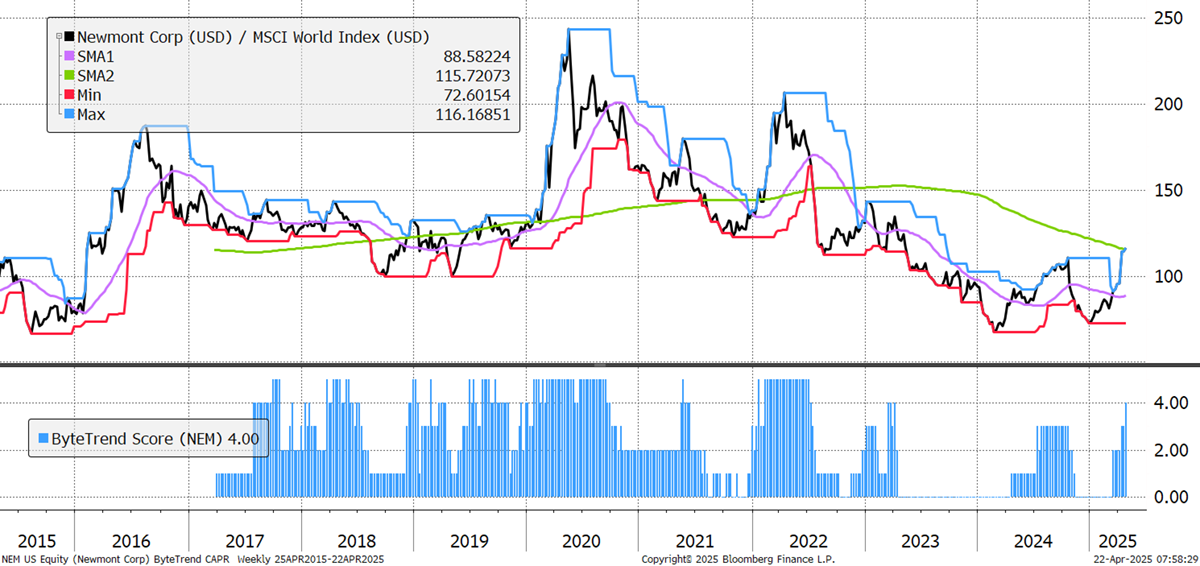Select the SMA1 legend label
The image size is (1200, 566).
tap(97, 59)
